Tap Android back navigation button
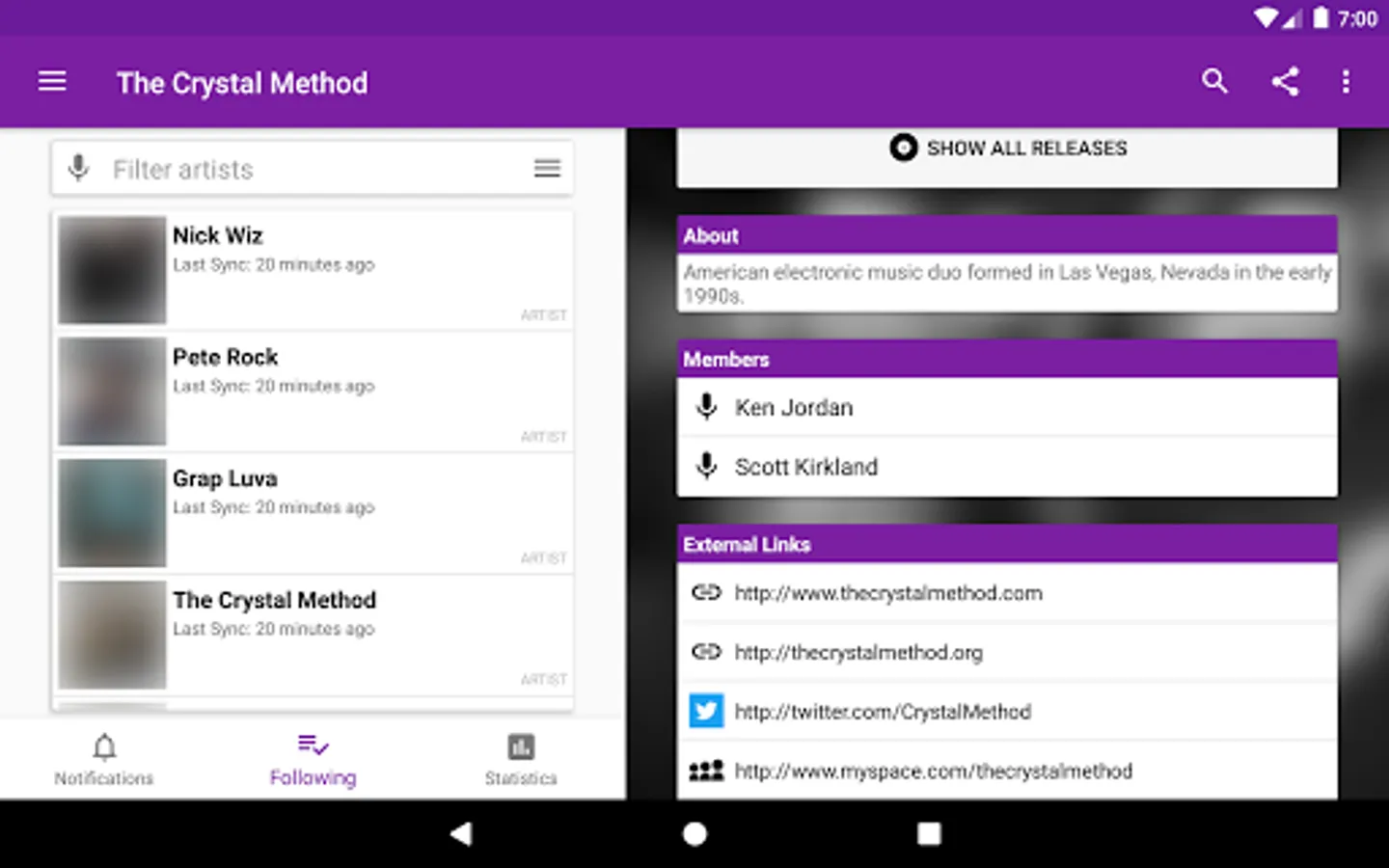The height and width of the screenshot is (868, 1389). pyautogui.click(x=461, y=833)
